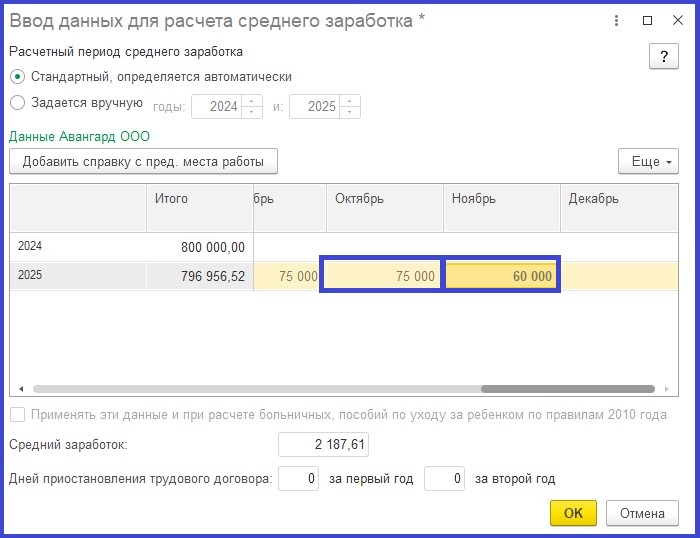Select the Стандартный automatic period option
The image size is (700, 538).
click(x=17, y=76)
